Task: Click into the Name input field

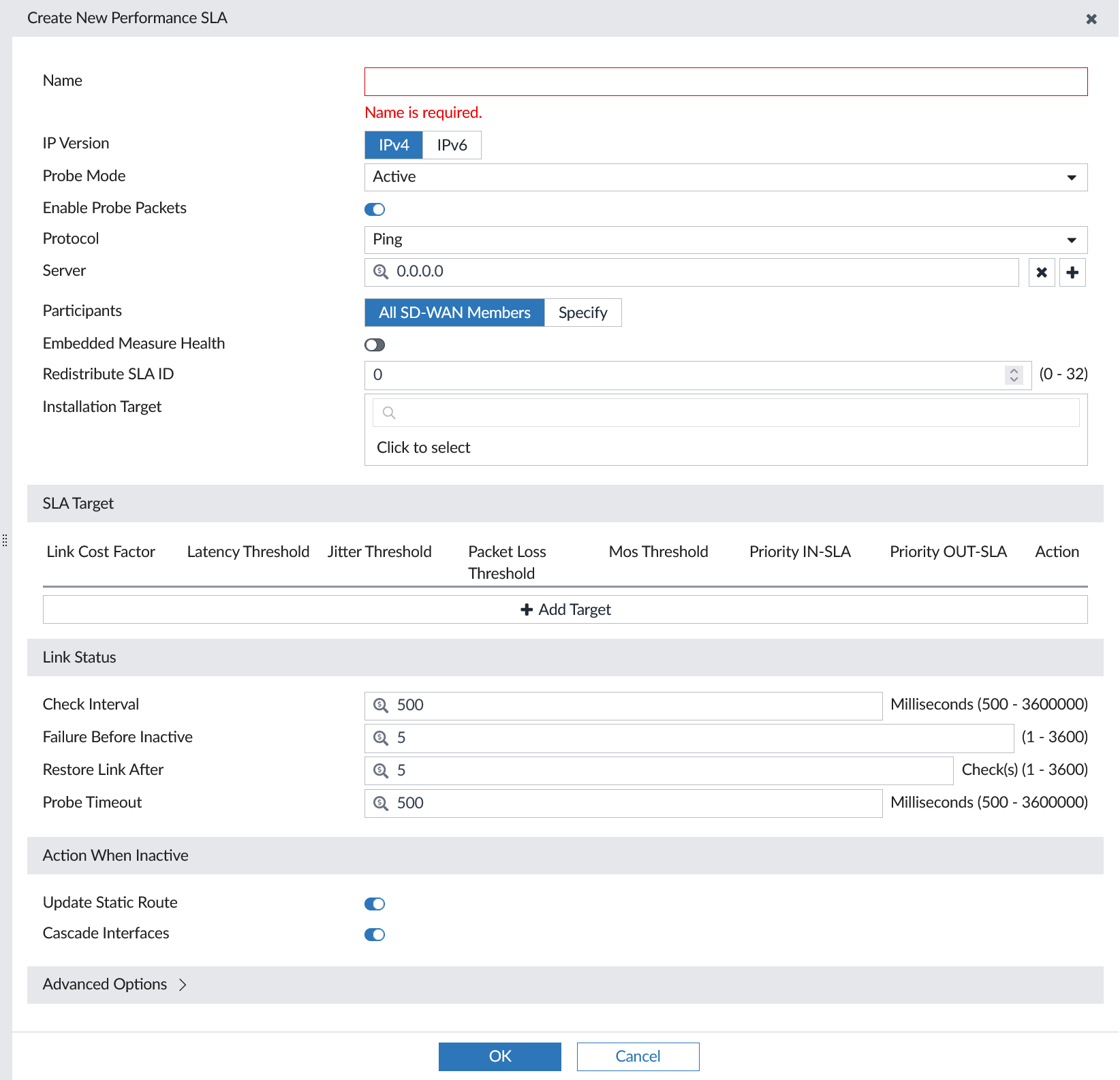Action: click(726, 82)
